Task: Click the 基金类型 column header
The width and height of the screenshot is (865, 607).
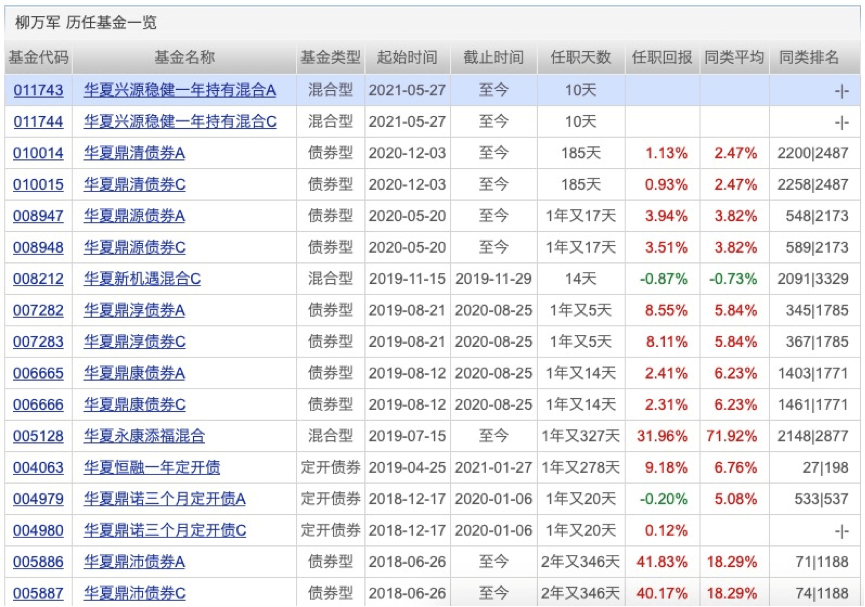Action: click(x=330, y=57)
